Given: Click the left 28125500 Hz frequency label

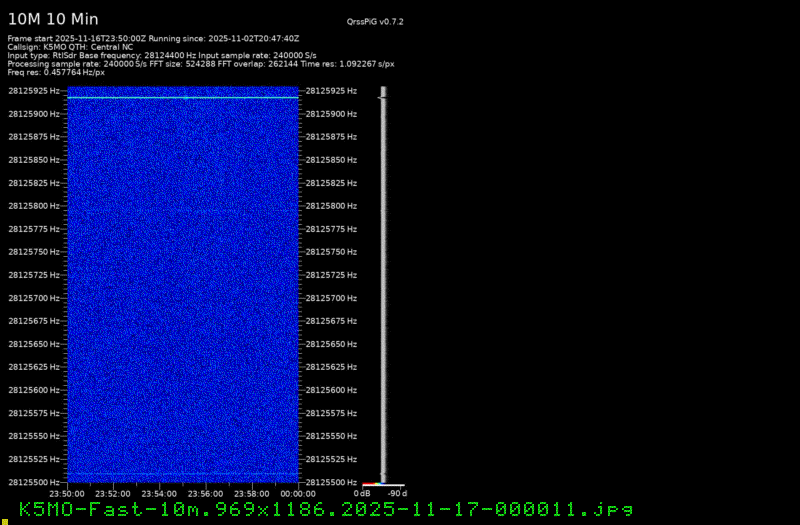Looking at the screenshot, I should [33, 482].
